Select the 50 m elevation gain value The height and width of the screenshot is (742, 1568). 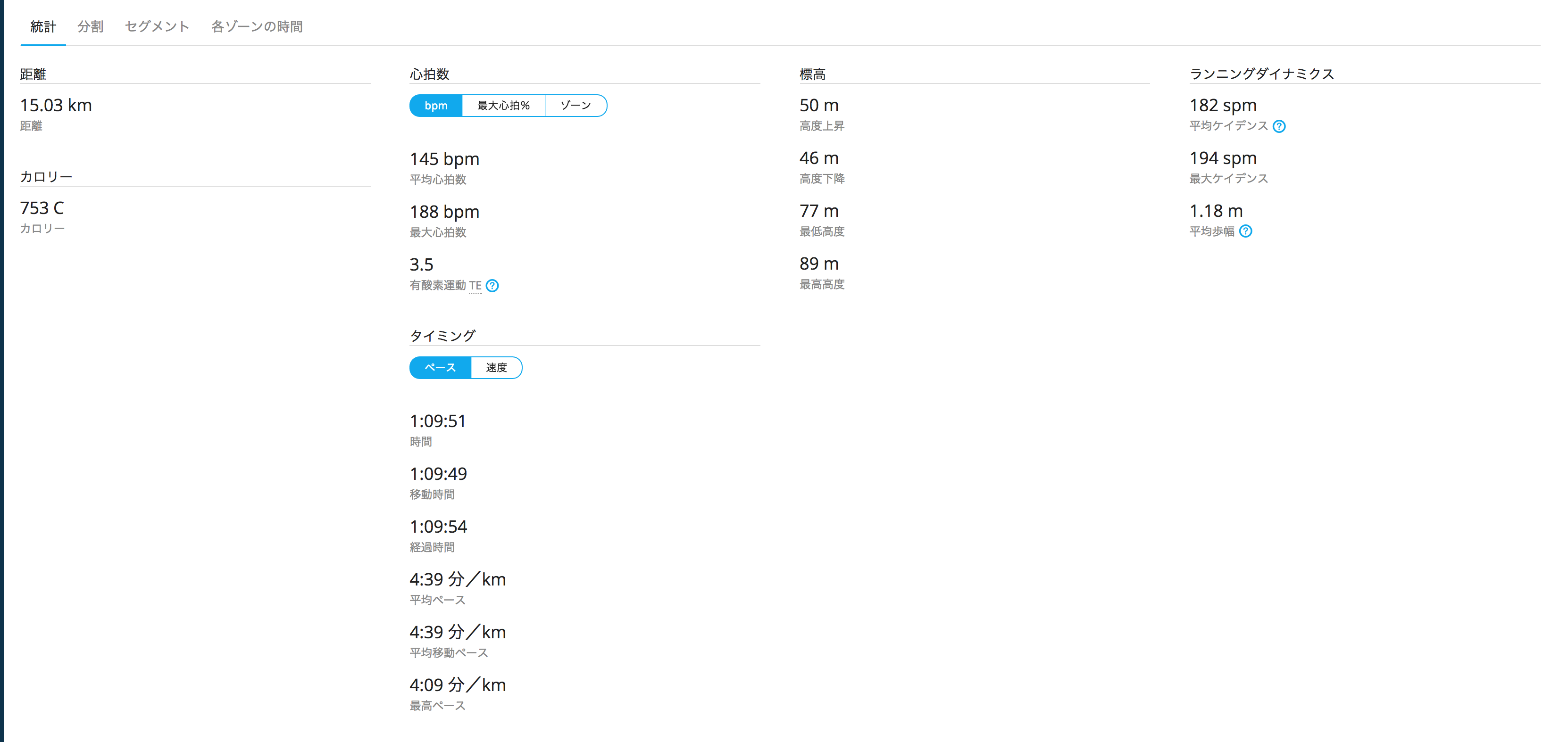pos(819,105)
